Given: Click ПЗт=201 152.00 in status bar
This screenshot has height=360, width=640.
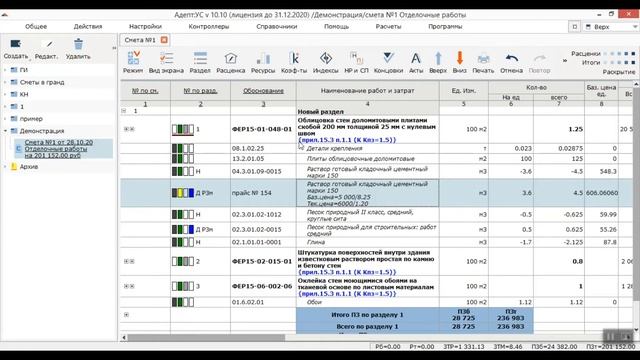Looking at the screenshot, I should coord(611,347).
